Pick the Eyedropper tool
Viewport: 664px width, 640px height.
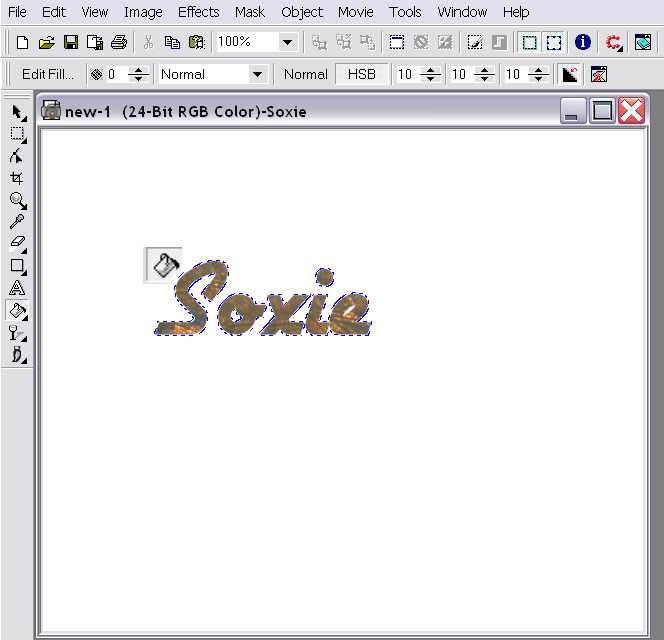coord(17,222)
